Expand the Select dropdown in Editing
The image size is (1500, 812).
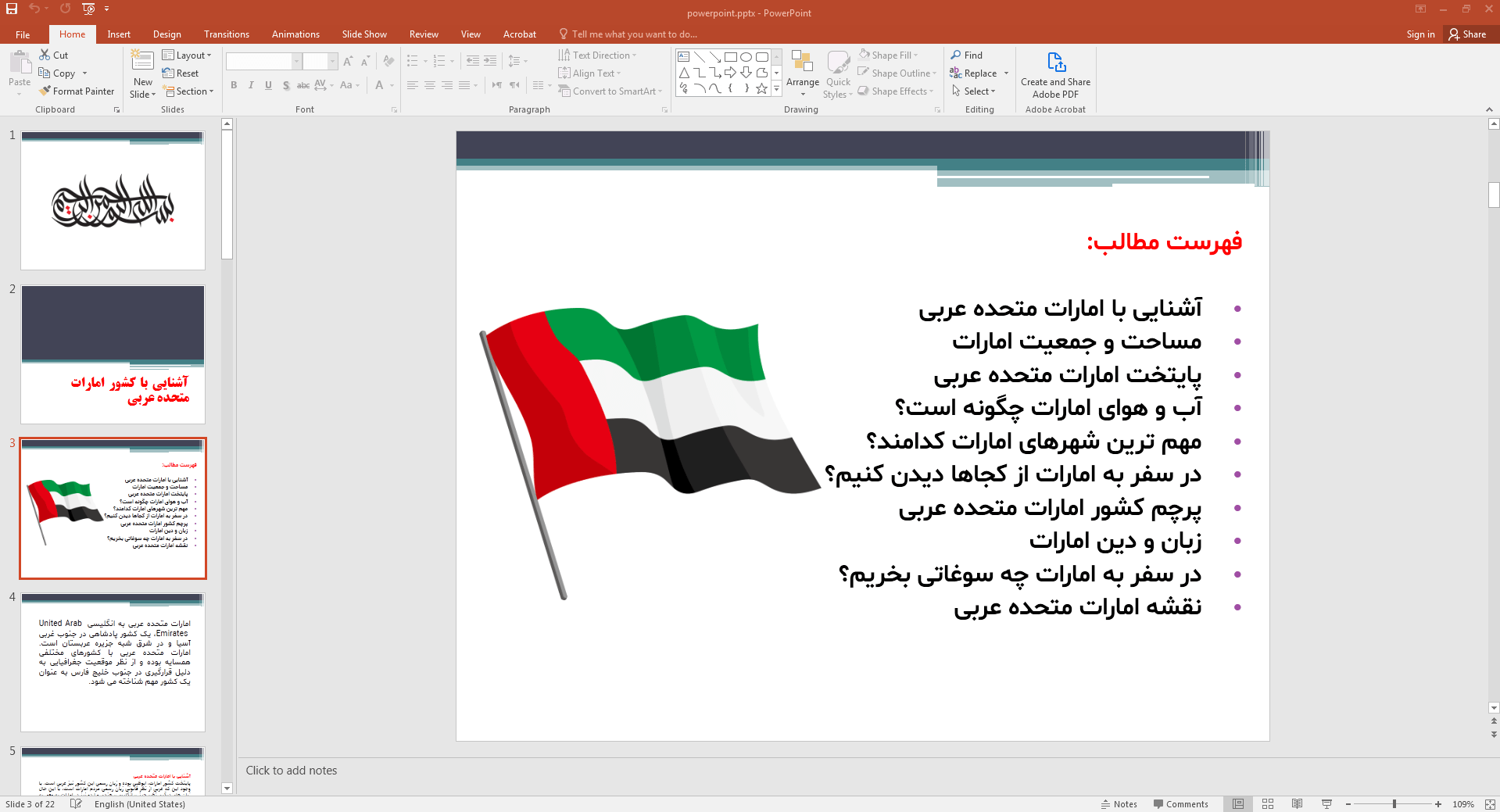974,91
